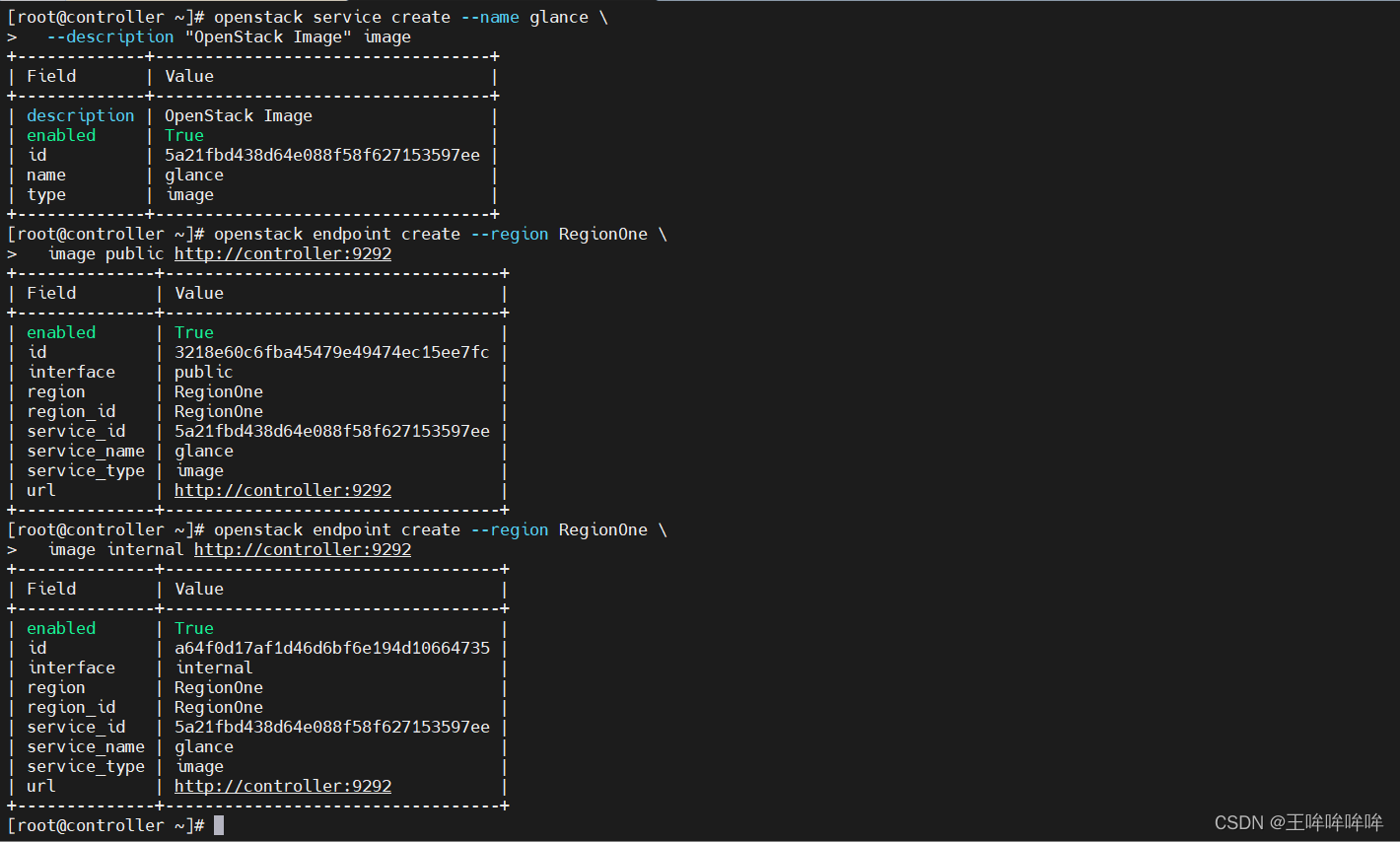Open the controller:9292 link in the internal endpoint command
The width and height of the screenshot is (1400, 842).
[x=303, y=549]
